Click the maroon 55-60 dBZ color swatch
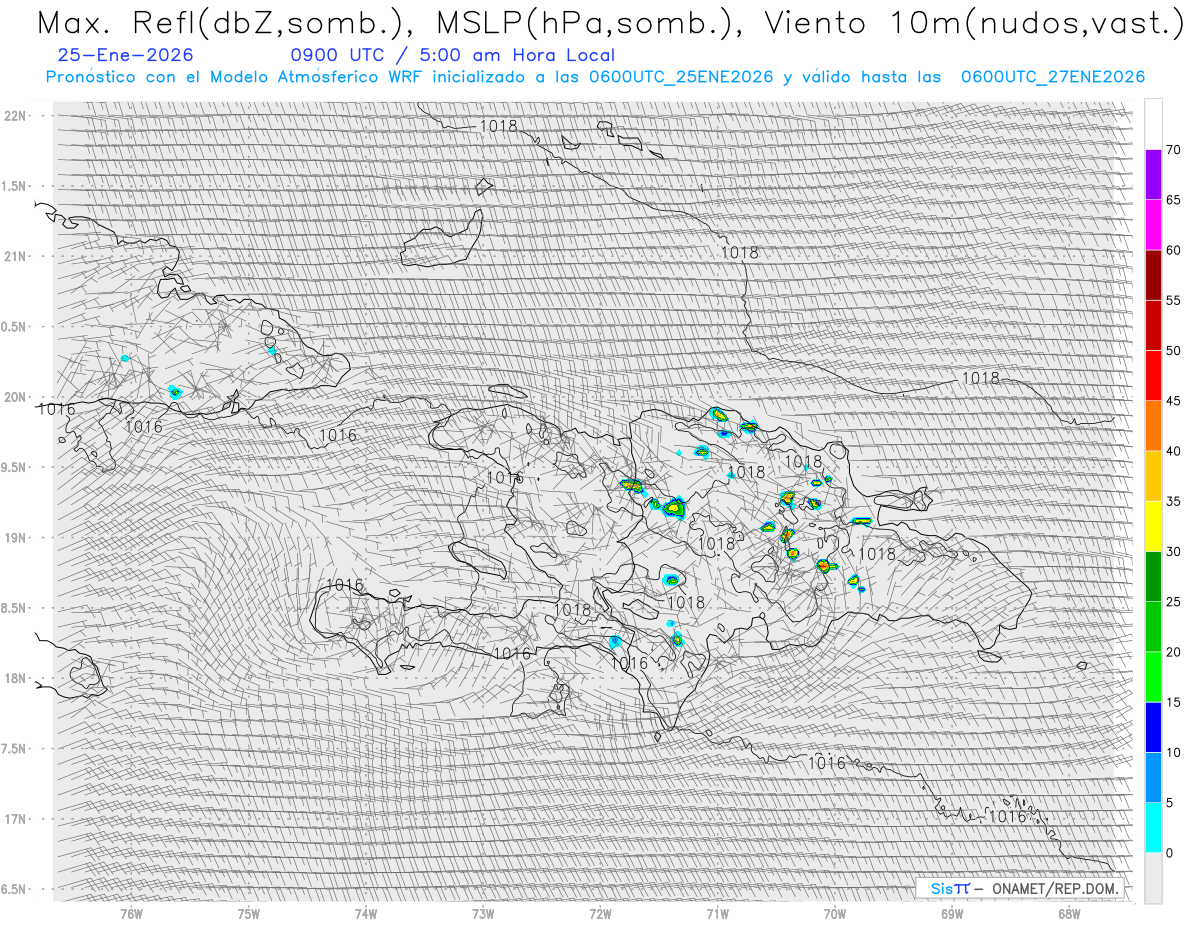 [x=1153, y=275]
